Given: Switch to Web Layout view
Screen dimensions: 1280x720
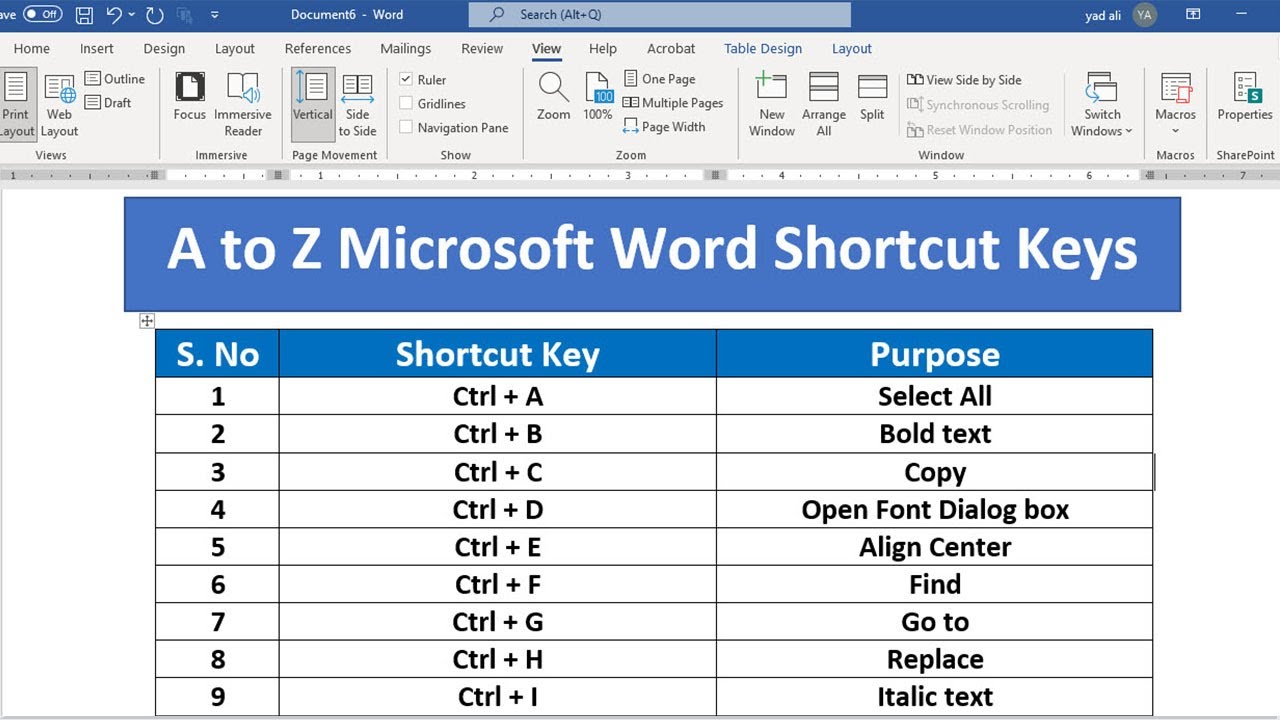Looking at the screenshot, I should (x=59, y=106).
